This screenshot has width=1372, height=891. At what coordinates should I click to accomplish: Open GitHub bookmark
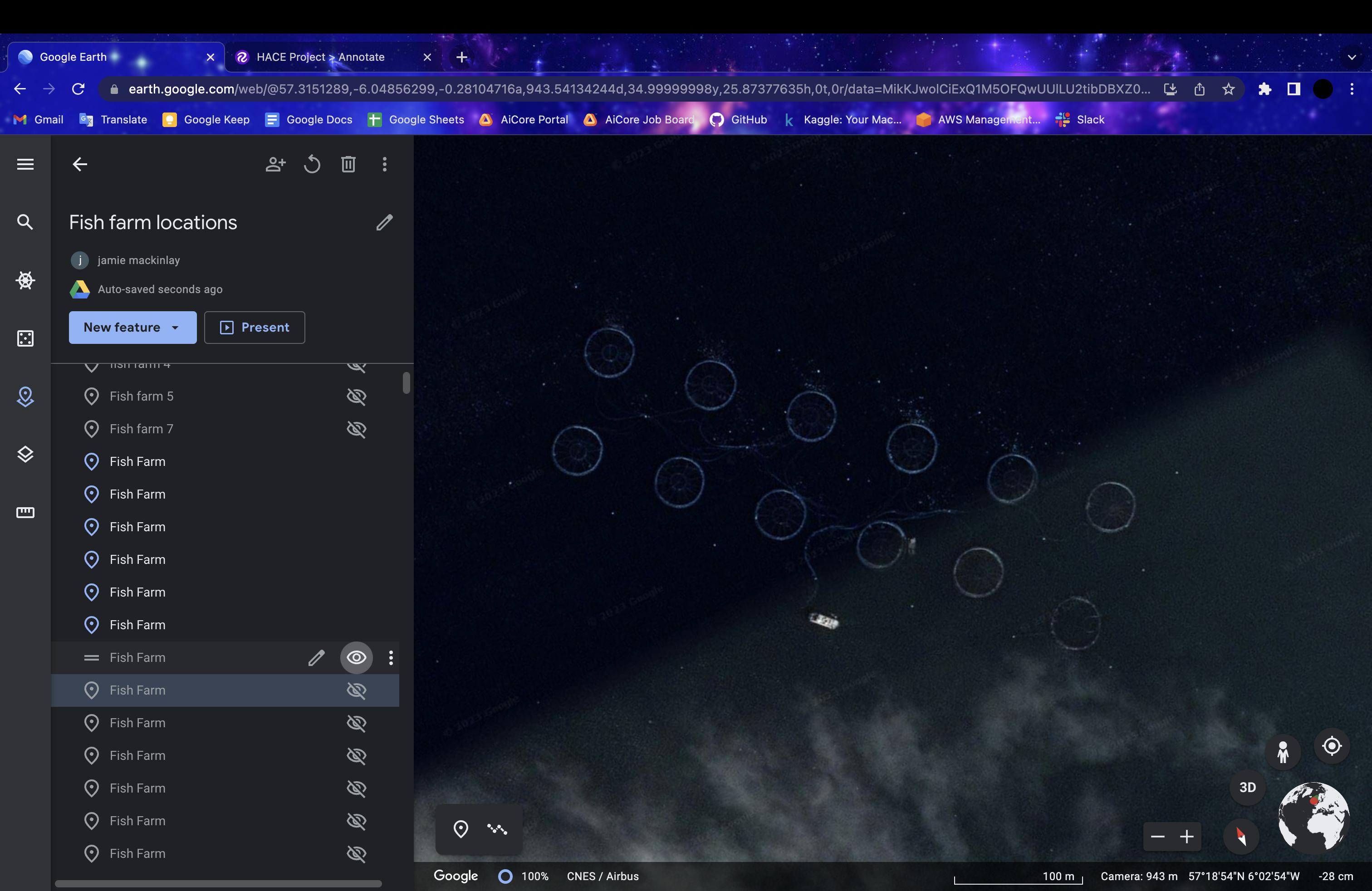click(739, 119)
